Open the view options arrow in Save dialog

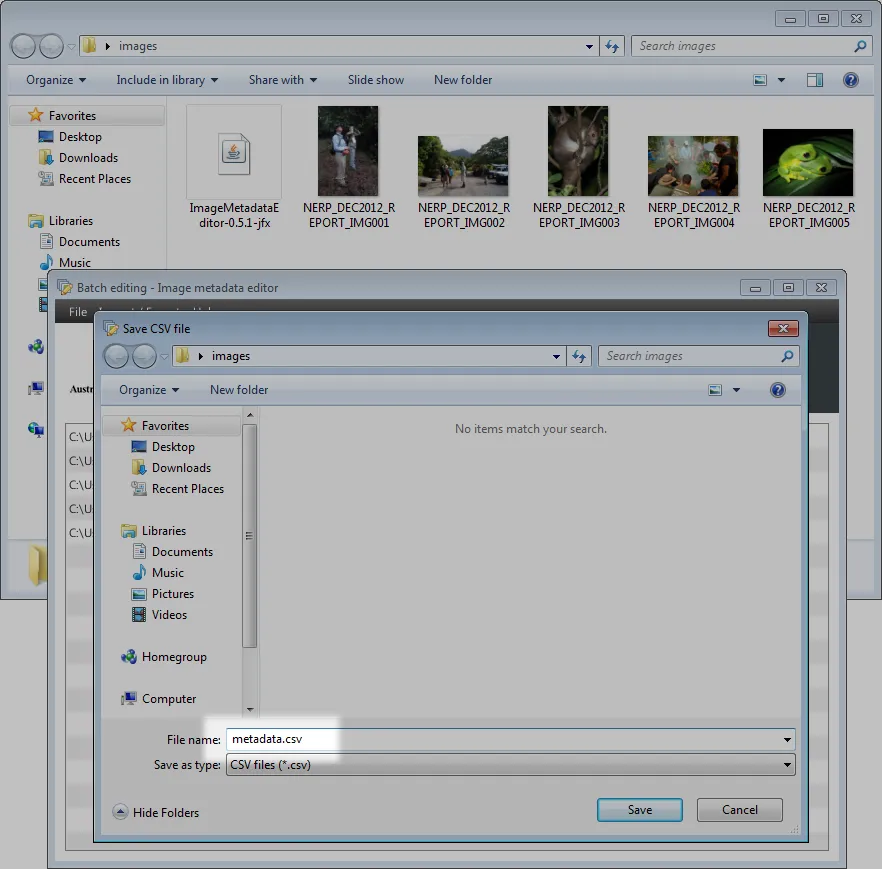click(736, 390)
